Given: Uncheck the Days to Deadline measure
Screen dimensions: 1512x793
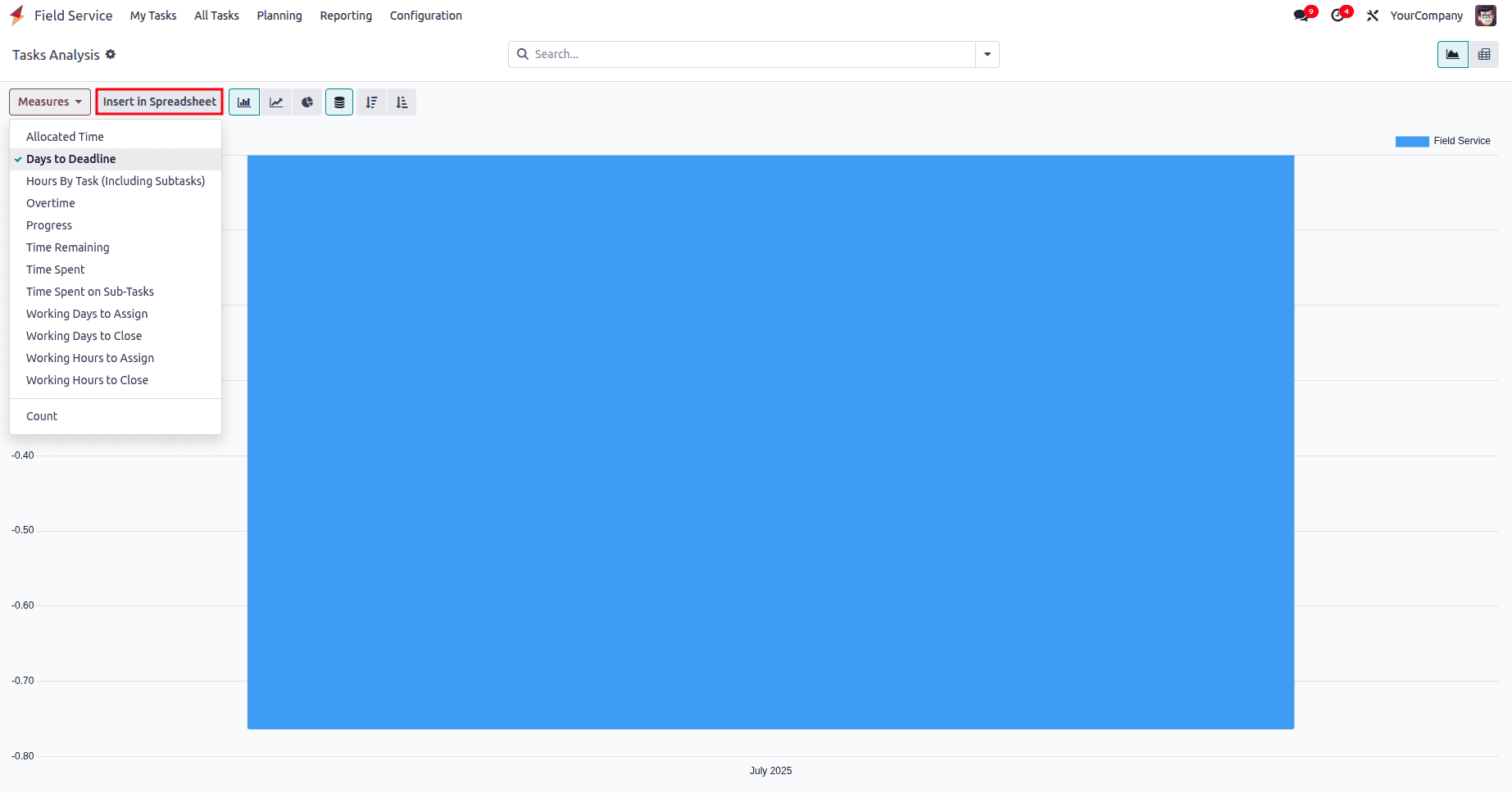Looking at the screenshot, I should coord(116,159).
